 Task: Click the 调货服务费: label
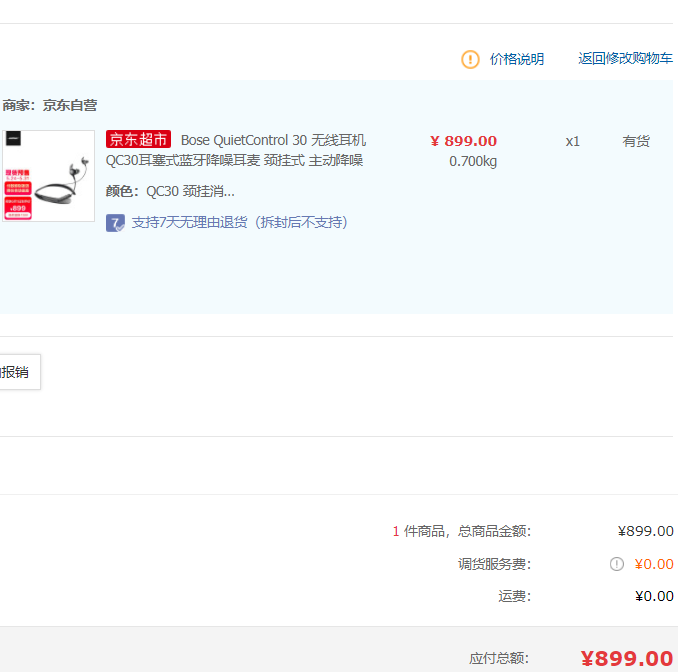pyautogui.click(x=495, y=564)
